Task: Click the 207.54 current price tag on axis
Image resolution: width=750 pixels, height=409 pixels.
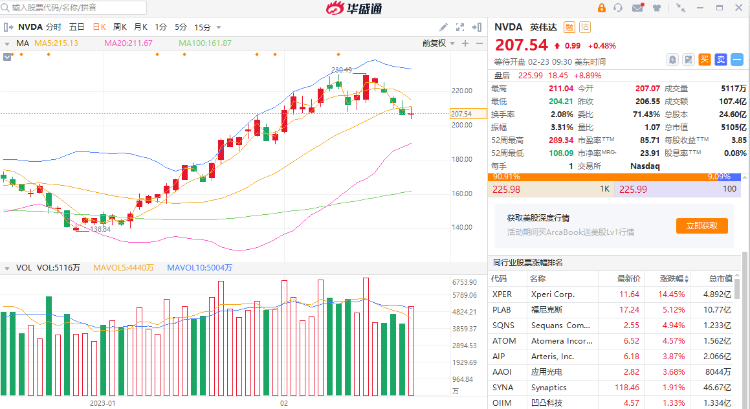Action: 468,114
